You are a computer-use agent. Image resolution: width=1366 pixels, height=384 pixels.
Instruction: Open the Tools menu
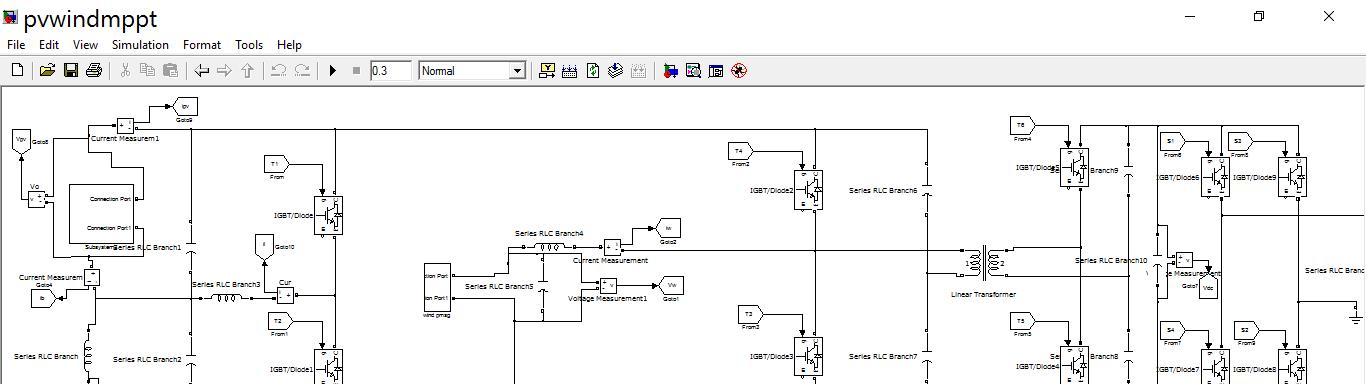click(249, 45)
